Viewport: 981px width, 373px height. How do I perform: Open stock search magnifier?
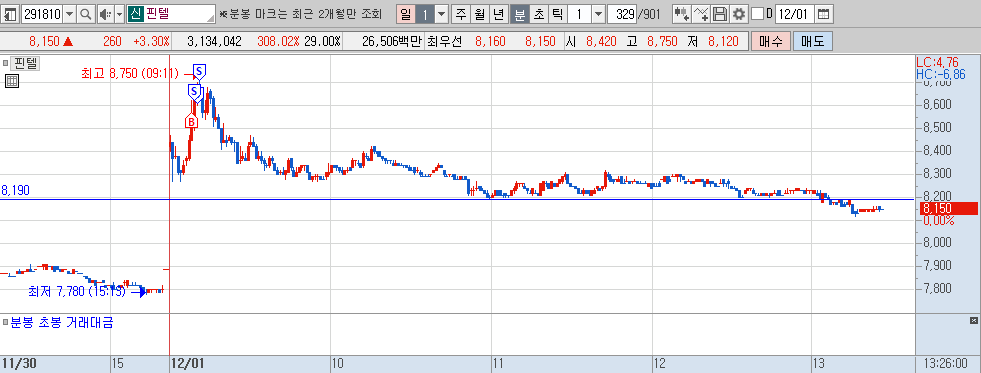click(86, 13)
